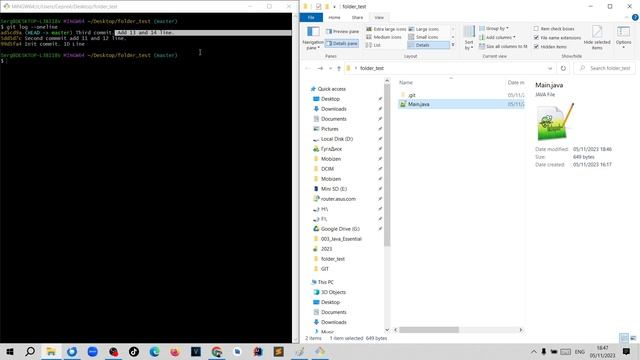Open taskbar Search magnifier
The image size is (640, 360).
coord(30,351)
